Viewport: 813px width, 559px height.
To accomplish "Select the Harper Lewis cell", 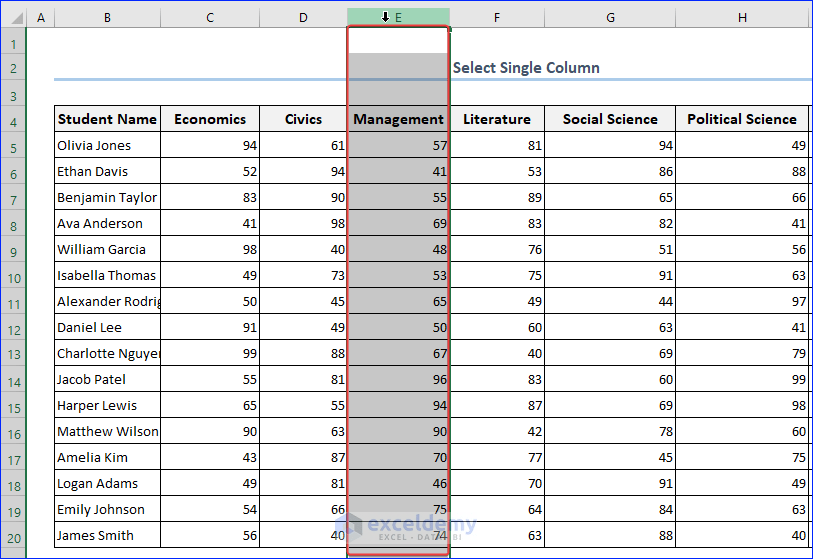I will [x=107, y=405].
